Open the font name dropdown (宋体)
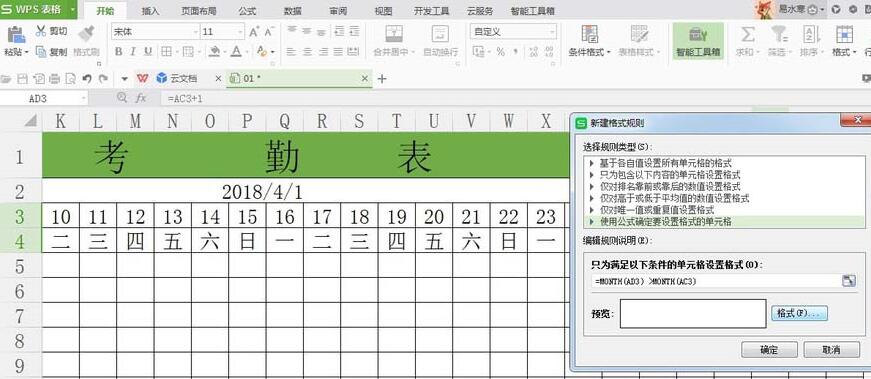The image size is (871, 379). pyautogui.click(x=196, y=32)
